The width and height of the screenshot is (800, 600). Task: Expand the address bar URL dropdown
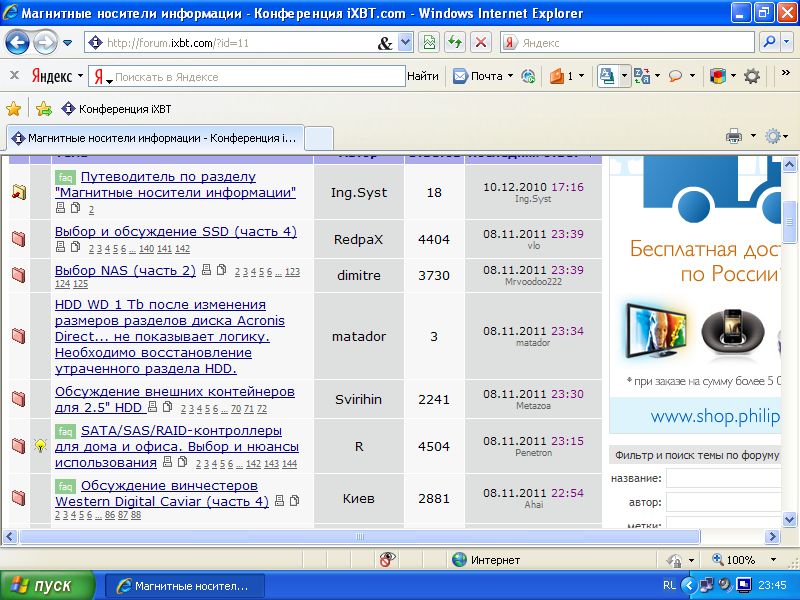(x=405, y=43)
